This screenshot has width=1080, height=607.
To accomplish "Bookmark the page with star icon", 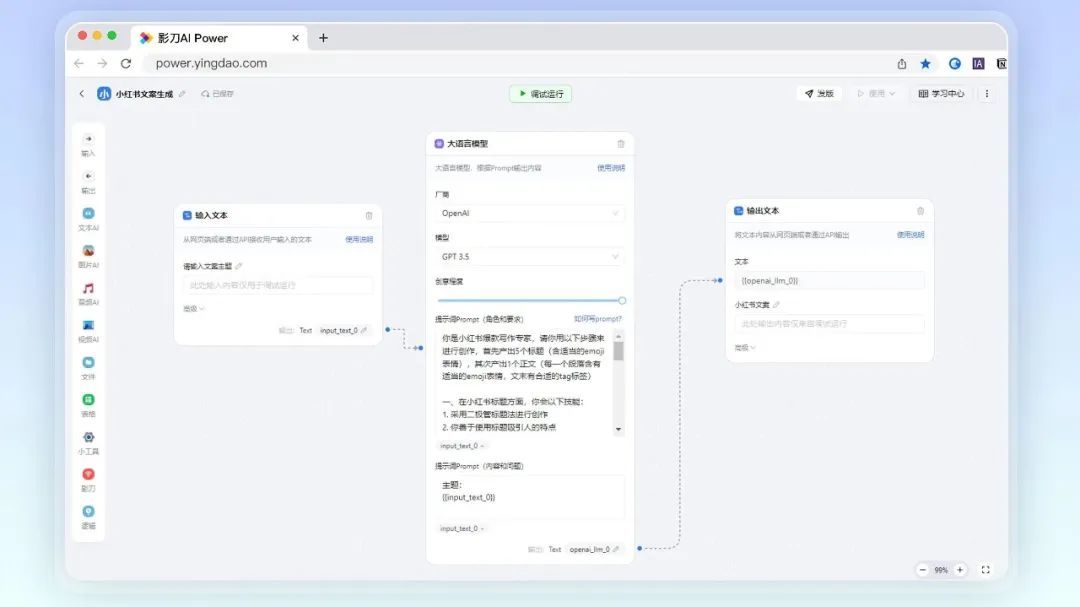I will click(x=925, y=63).
